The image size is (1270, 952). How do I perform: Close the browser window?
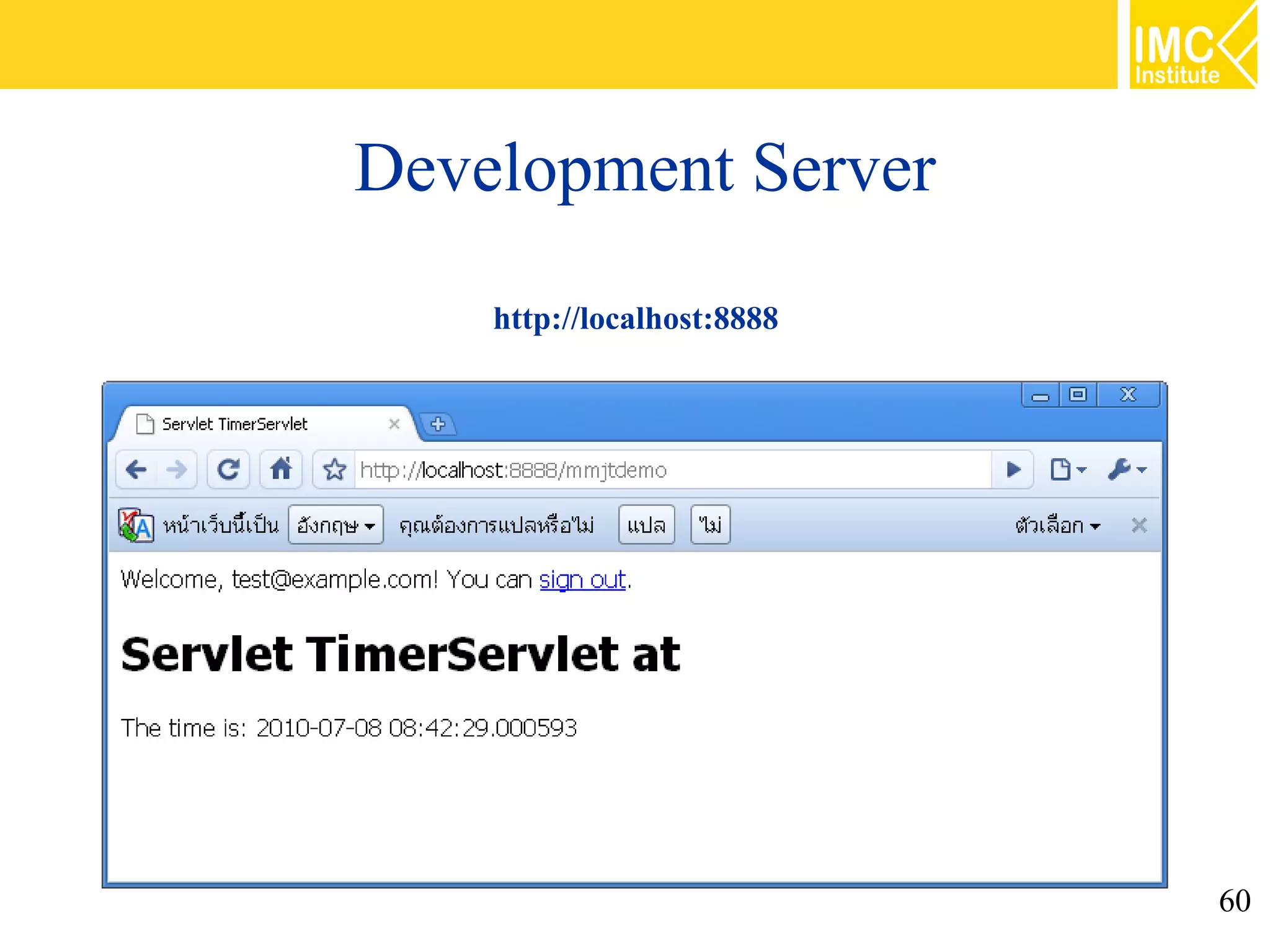pos(1129,395)
